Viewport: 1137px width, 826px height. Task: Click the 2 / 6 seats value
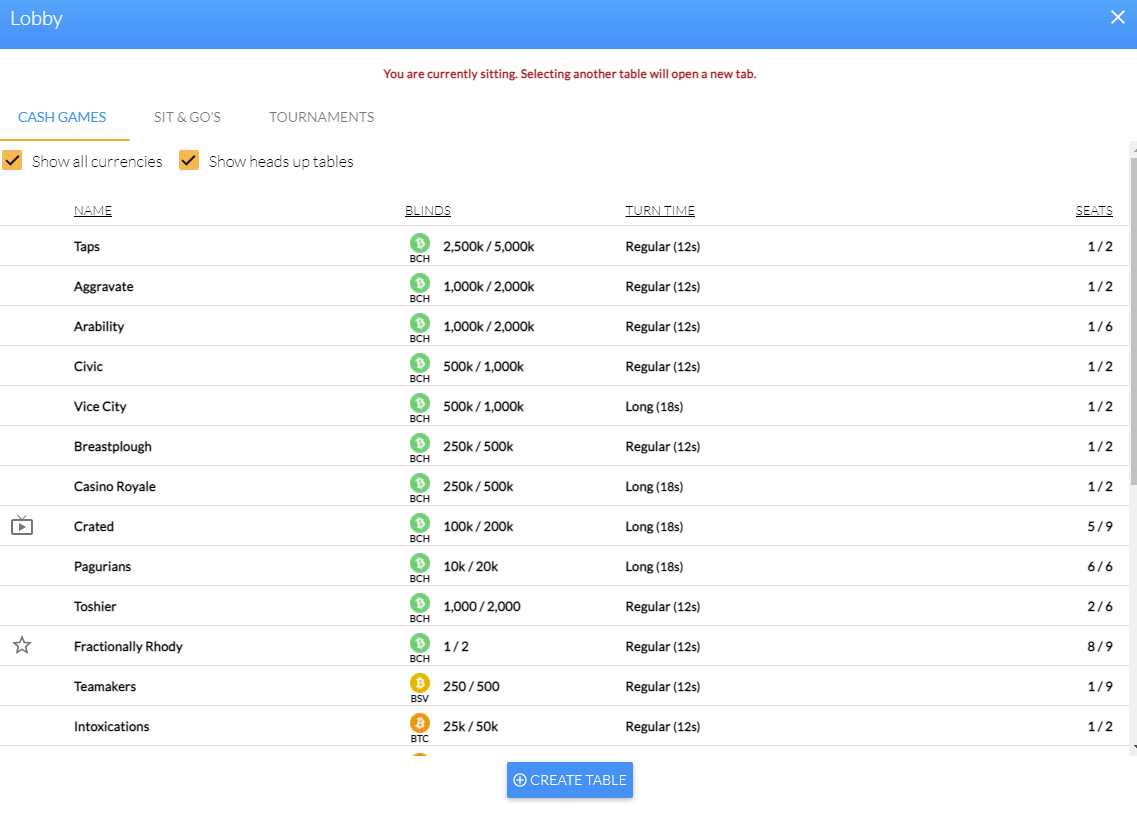[x=1100, y=606]
